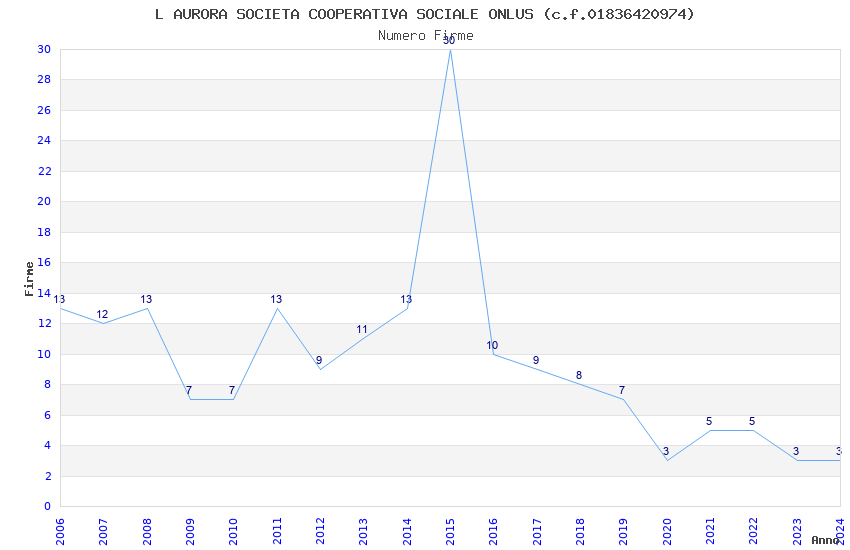850x550 pixels.
Task: Click y-axis tick label 6
Action: tap(47, 416)
